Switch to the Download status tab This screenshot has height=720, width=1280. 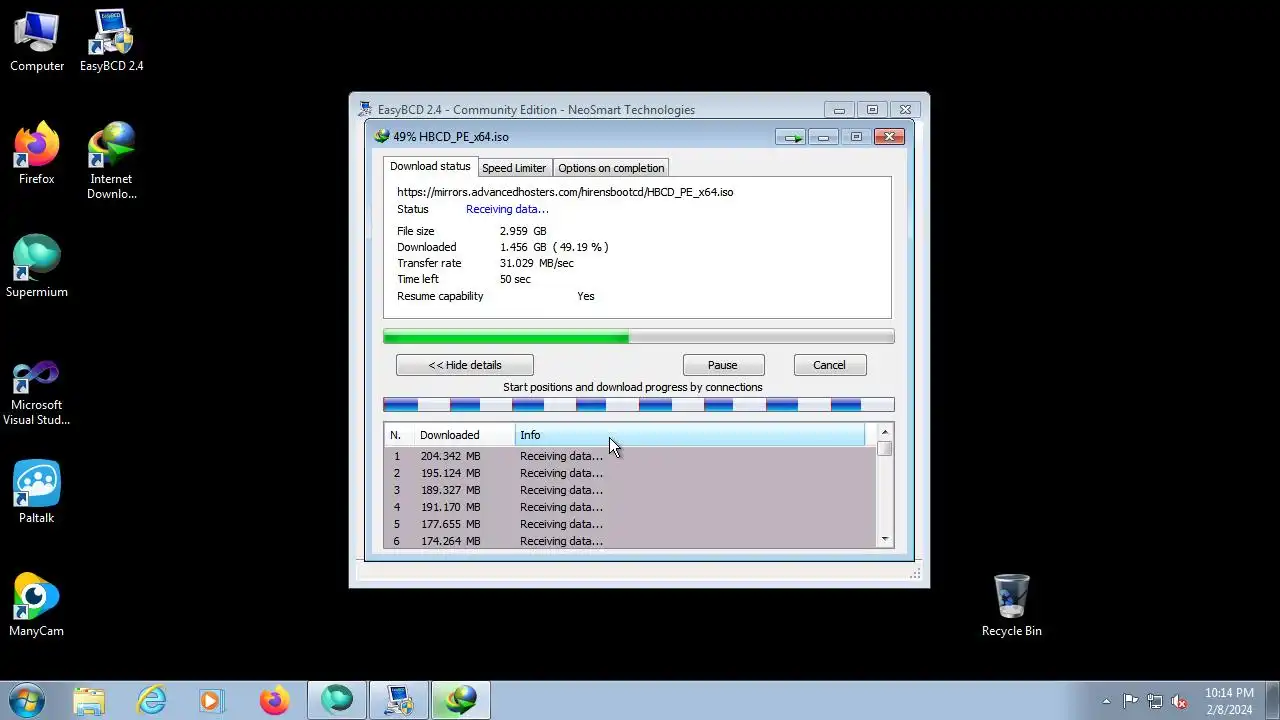coord(430,166)
